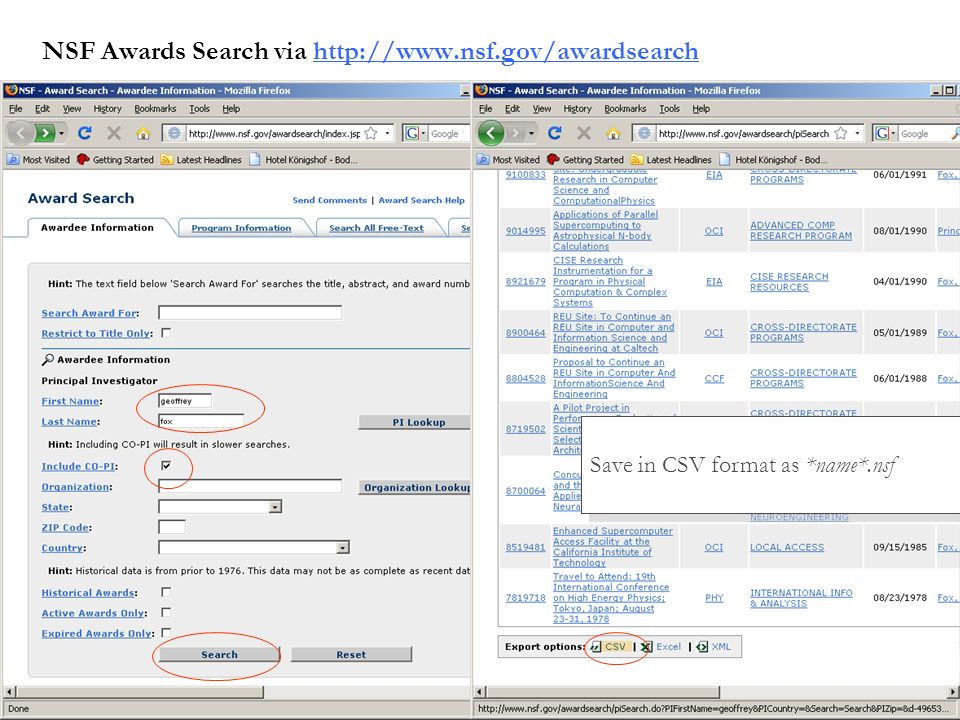This screenshot has width=960, height=720.
Task: Click the ZIP Code field
Action: click(171, 527)
